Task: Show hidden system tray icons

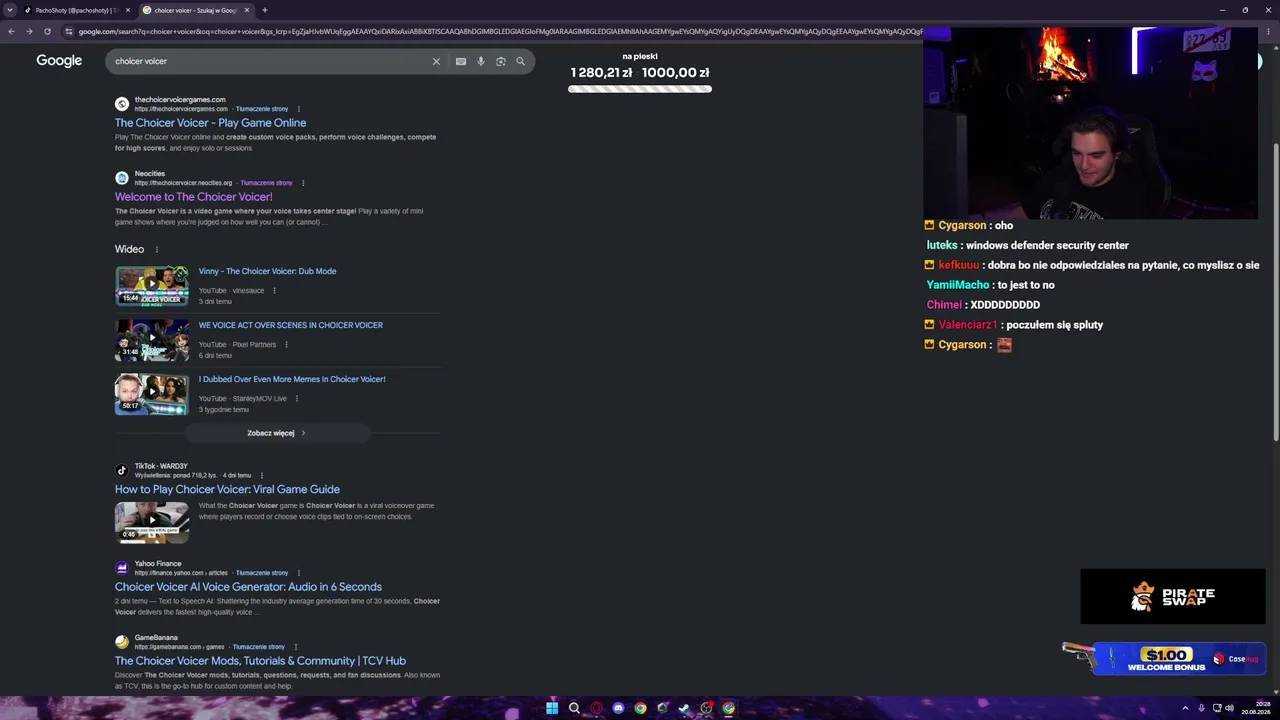Action: [1185, 708]
